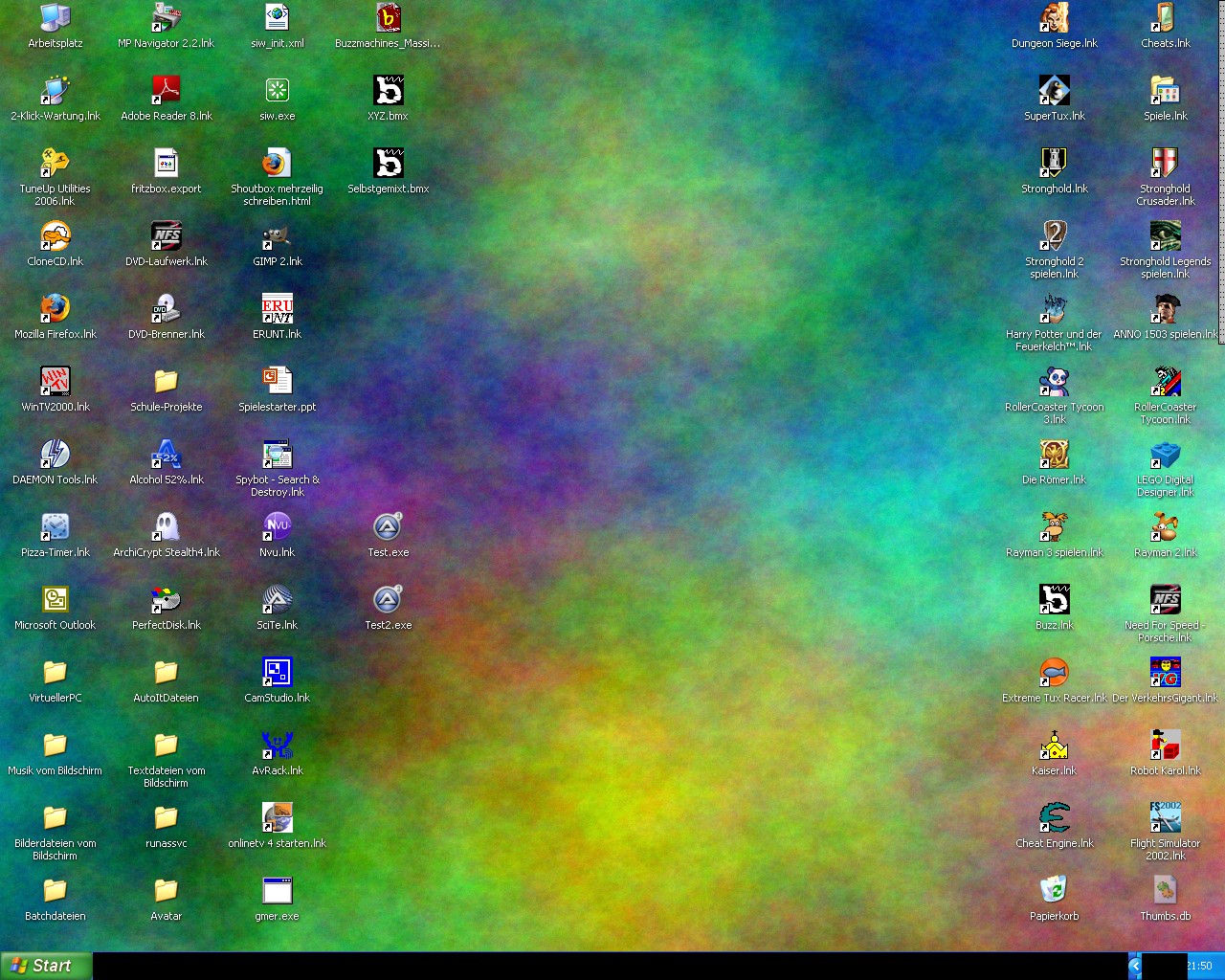1225x980 pixels.
Task: Click the Flight Simulator 2002 shortcut
Action: 1165,818
